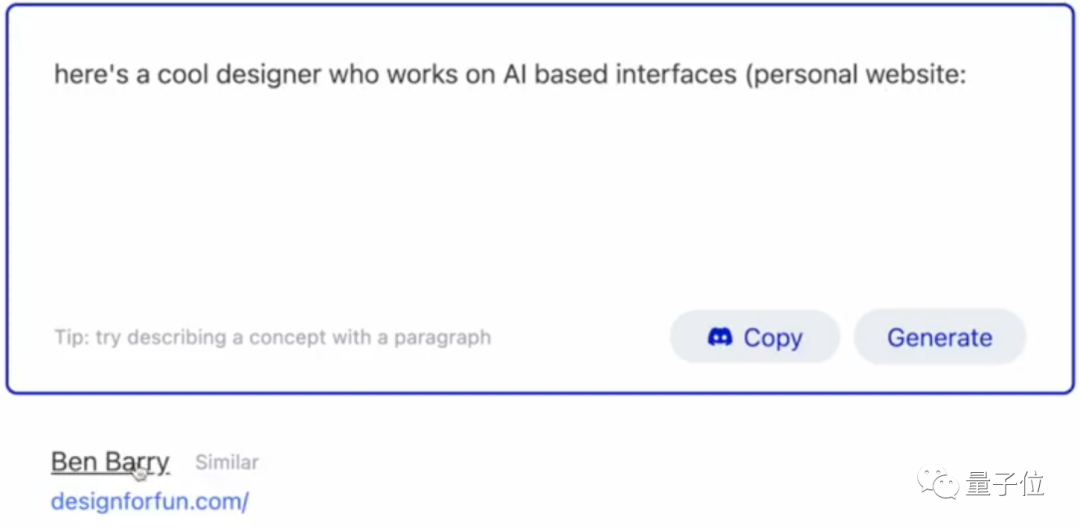Open the Ben Barry result link

(x=110, y=462)
